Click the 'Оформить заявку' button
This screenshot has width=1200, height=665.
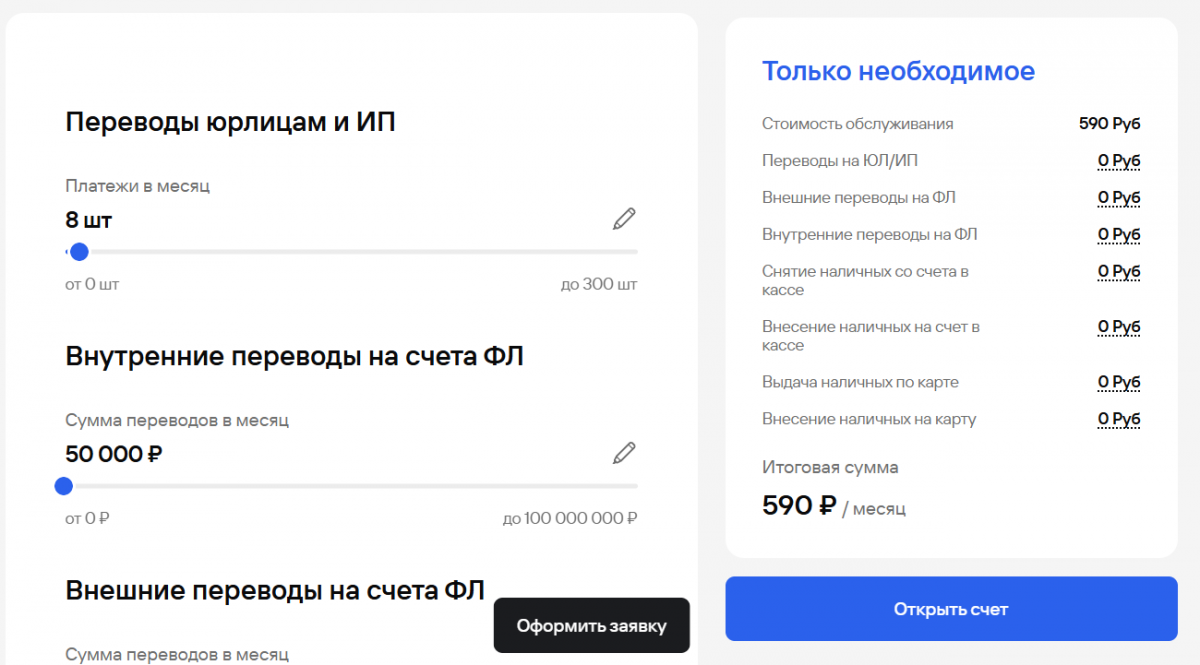click(591, 626)
